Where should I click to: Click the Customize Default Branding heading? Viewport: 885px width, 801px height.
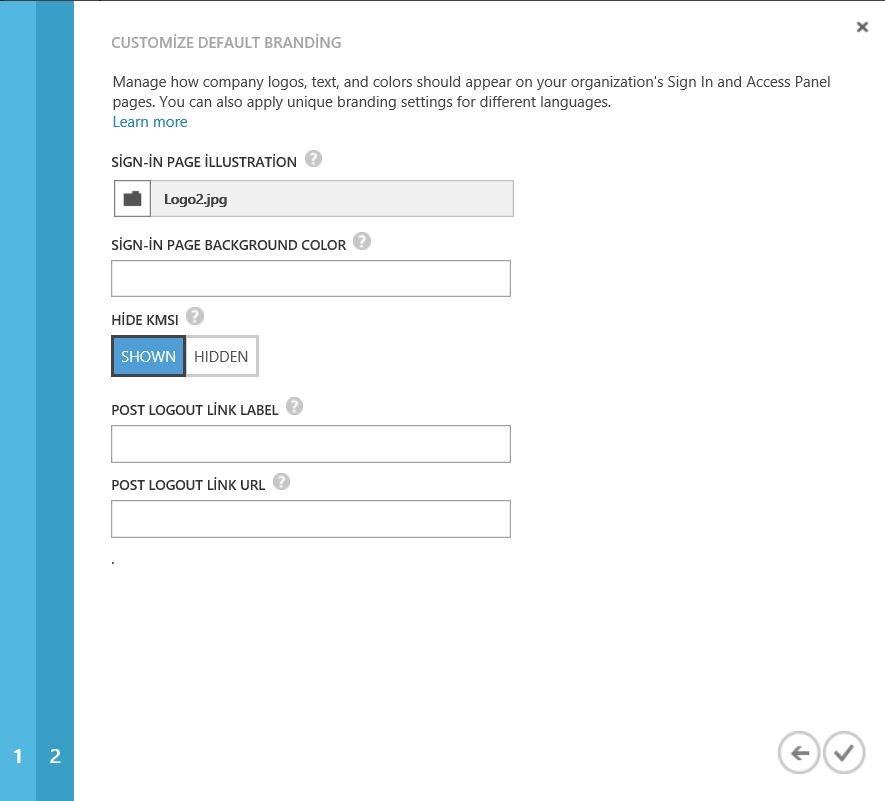(x=226, y=43)
